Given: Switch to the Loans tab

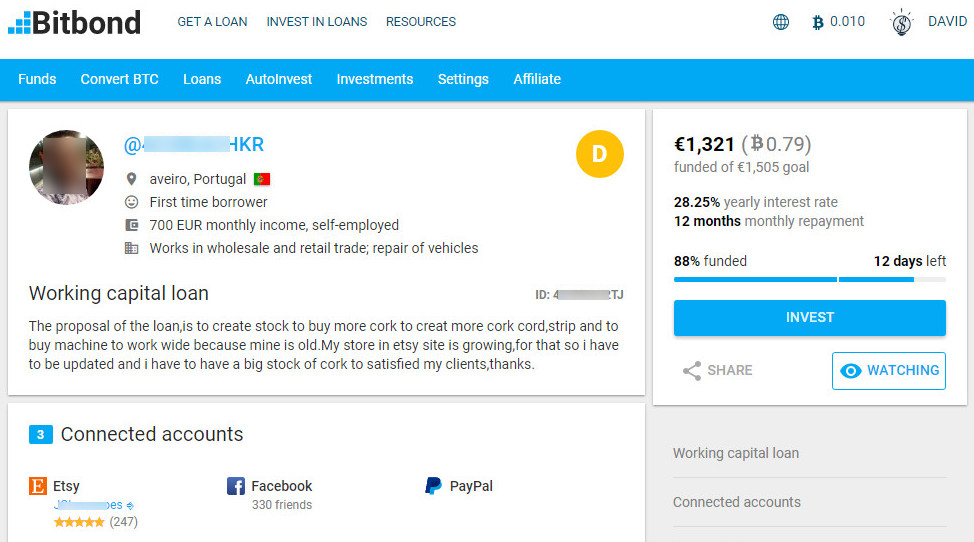Looking at the screenshot, I should click(x=202, y=79).
